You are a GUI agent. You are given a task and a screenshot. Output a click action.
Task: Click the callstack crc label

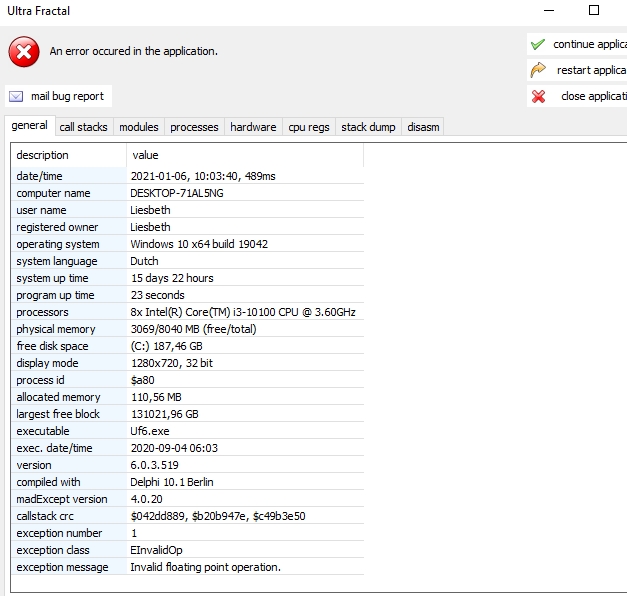[45, 516]
